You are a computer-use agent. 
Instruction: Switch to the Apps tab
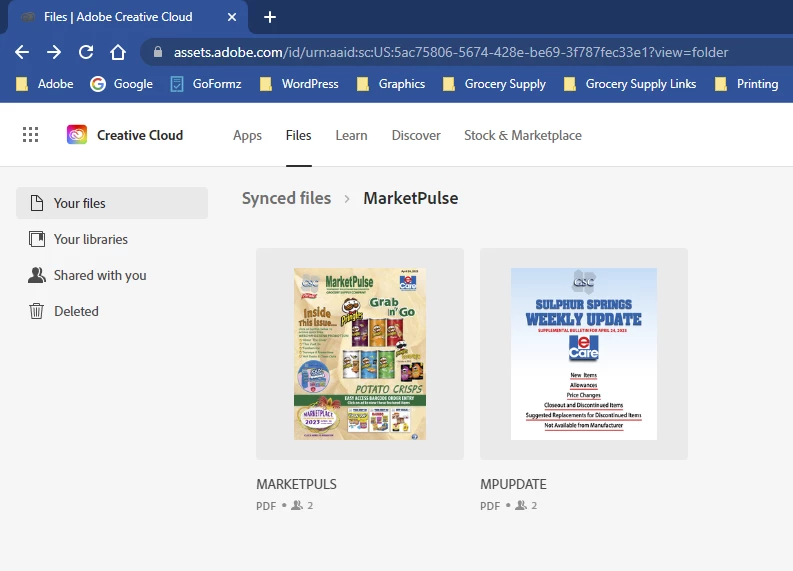[x=247, y=136]
